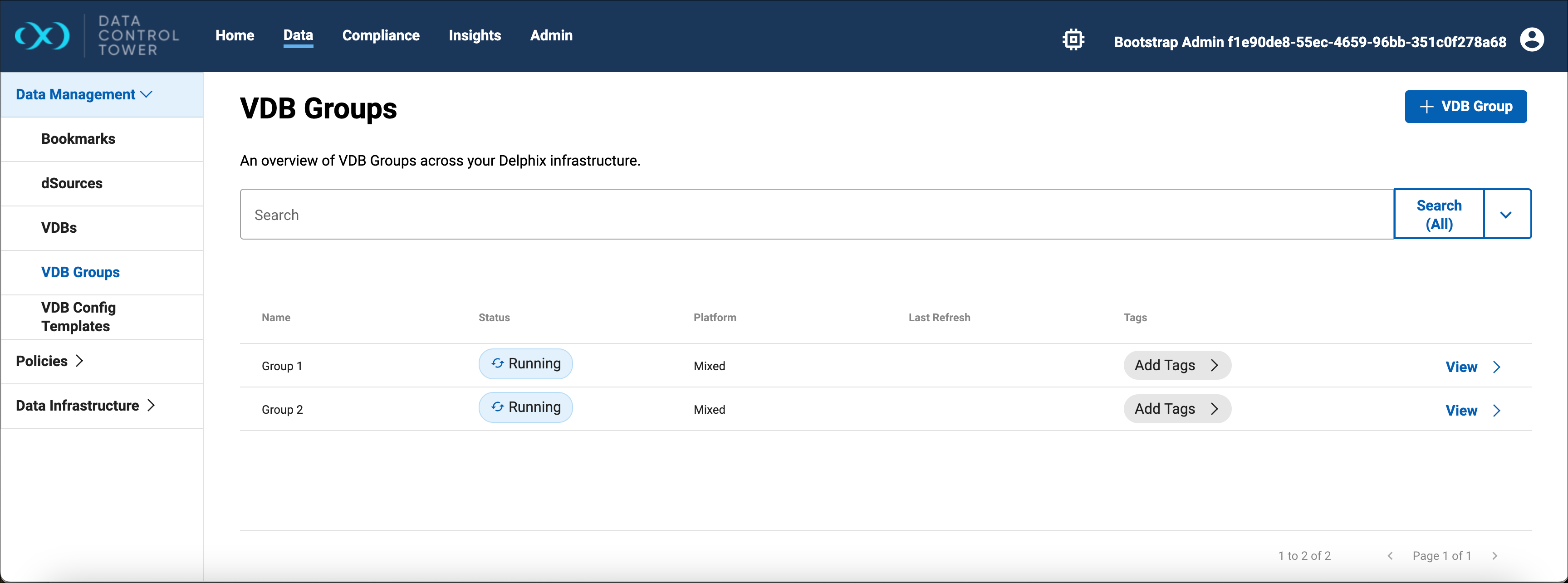Click the Delphix logo icon
Viewport: 1568px width, 583px height.
tap(42, 36)
